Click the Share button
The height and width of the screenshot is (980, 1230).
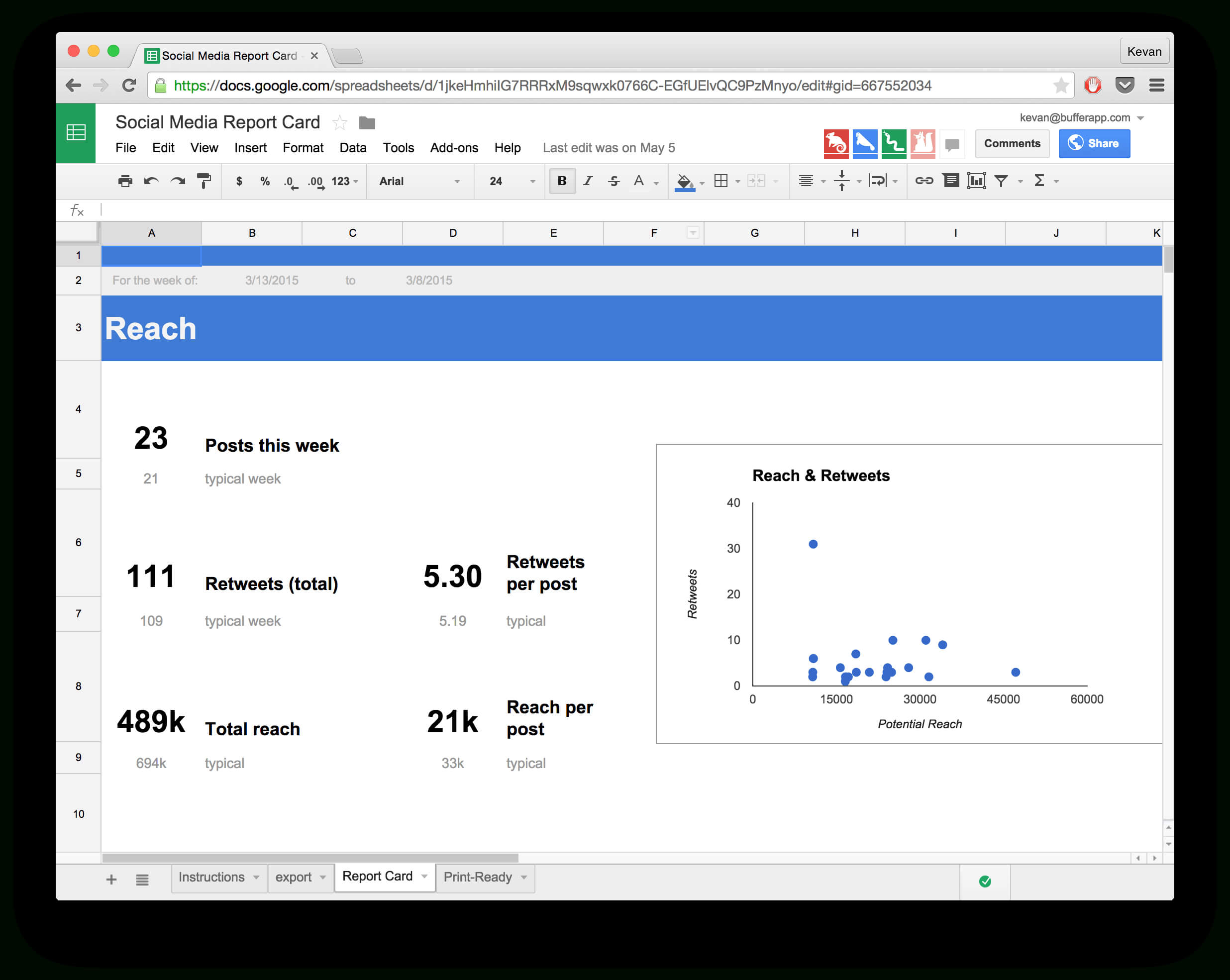[1093, 142]
